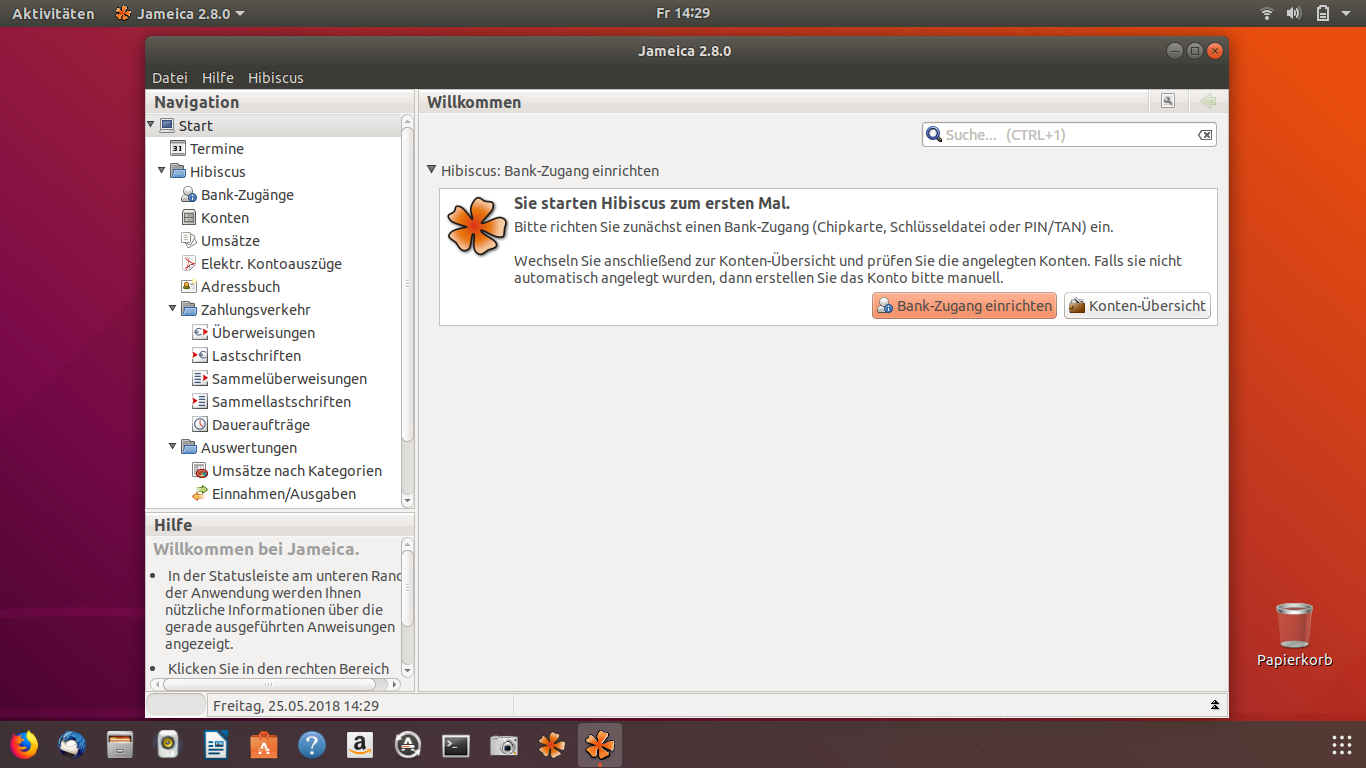
Task: Open the clock 'Fr 14:29' in the top bar
Action: (683, 13)
